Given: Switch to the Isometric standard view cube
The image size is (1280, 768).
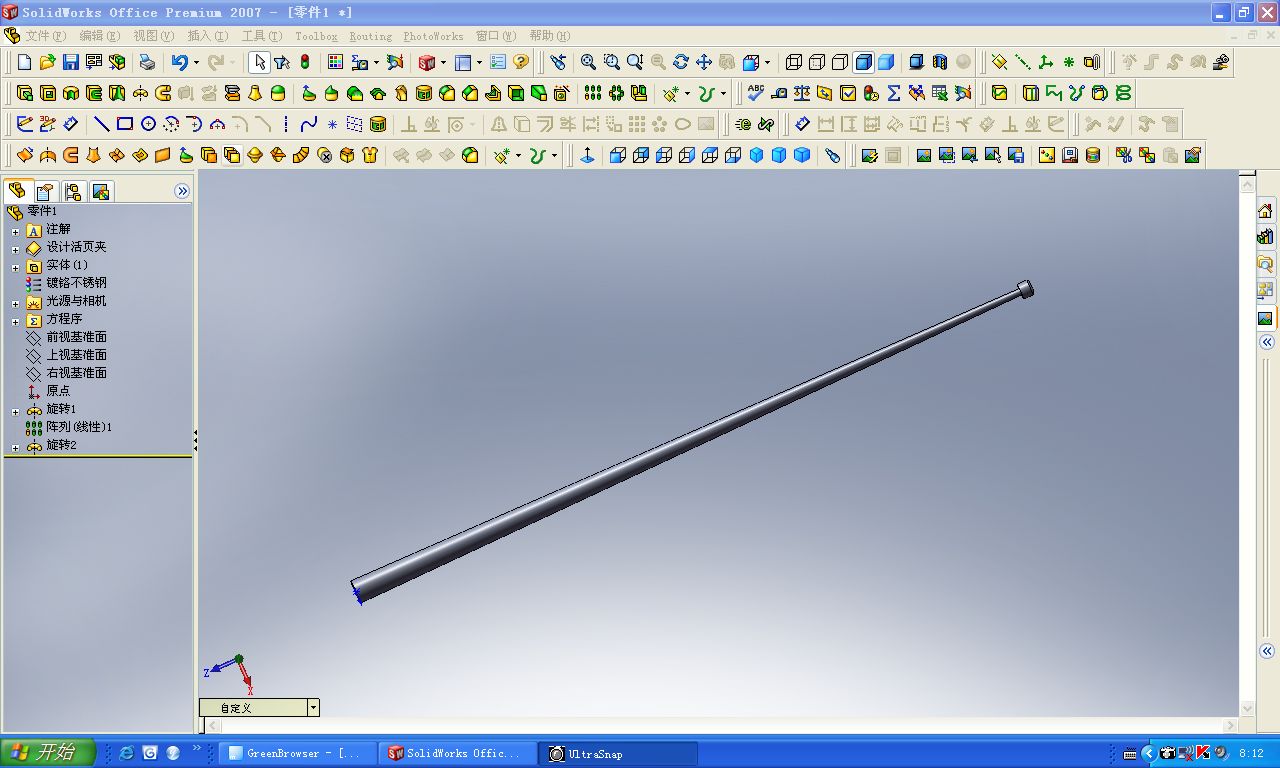Looking at the screenshot, I should [x=756, y=155].
